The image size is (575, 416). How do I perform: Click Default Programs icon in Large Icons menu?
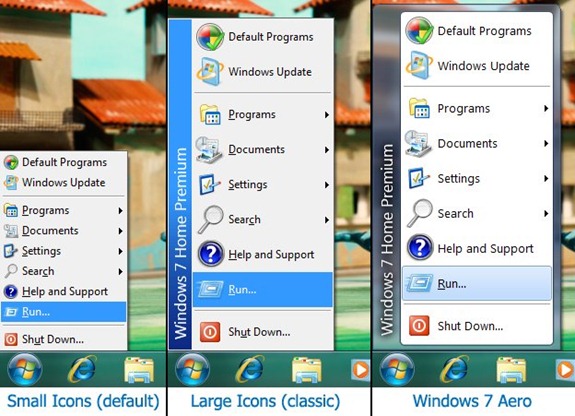[x=210, y=37]
